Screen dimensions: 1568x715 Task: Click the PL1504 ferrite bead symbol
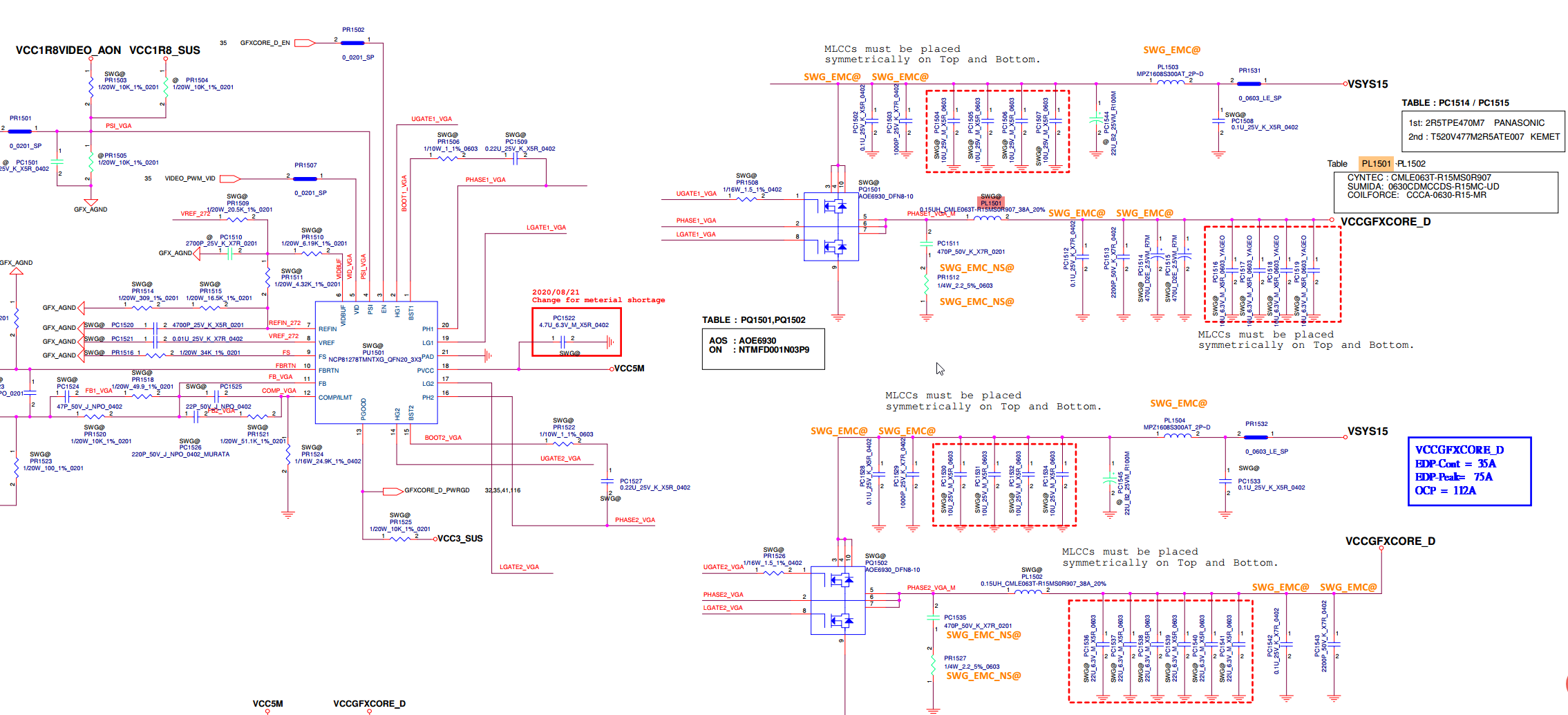1178,435
